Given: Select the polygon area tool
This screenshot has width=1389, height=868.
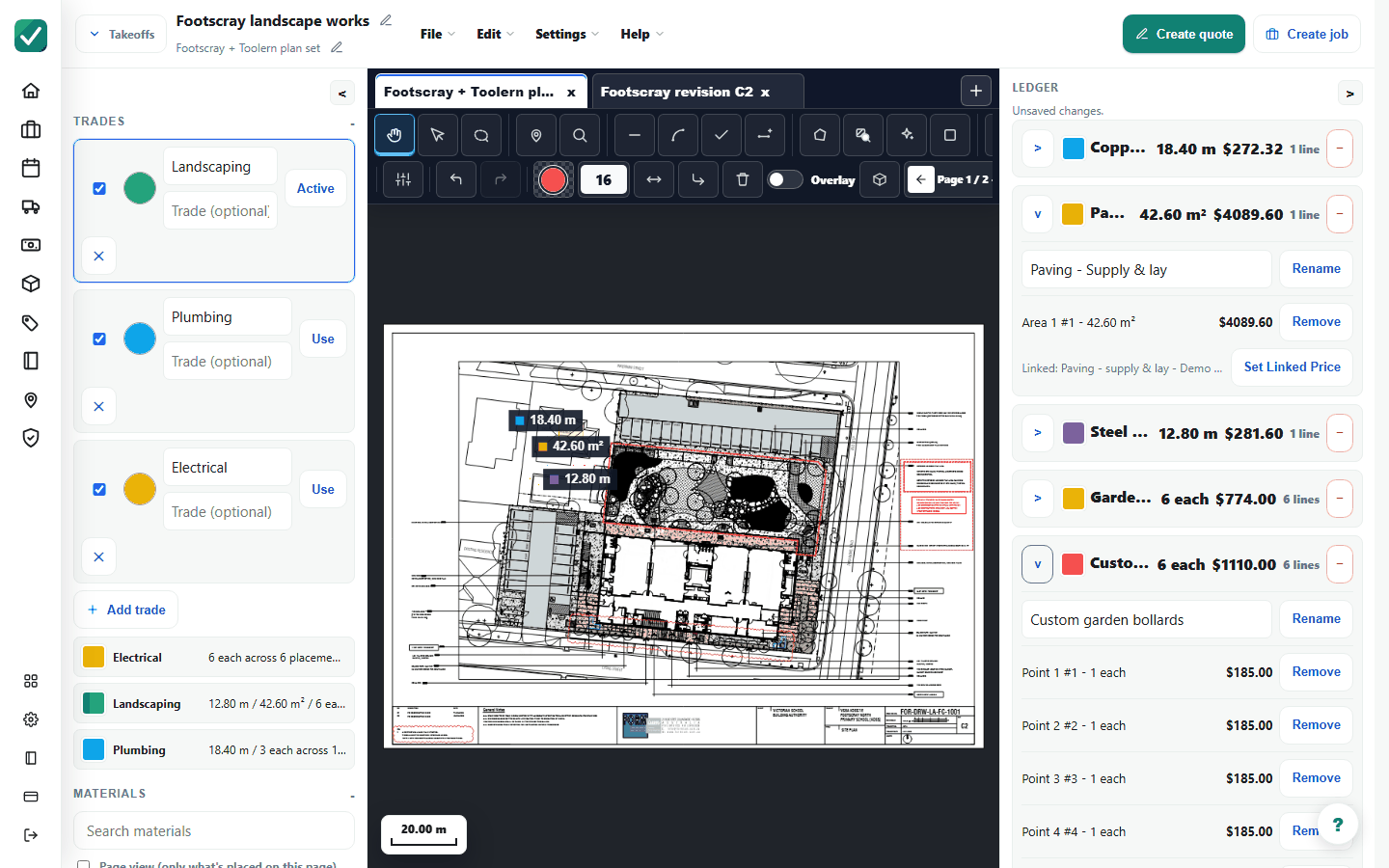Looking at the screenshot, I should [820, 135].
